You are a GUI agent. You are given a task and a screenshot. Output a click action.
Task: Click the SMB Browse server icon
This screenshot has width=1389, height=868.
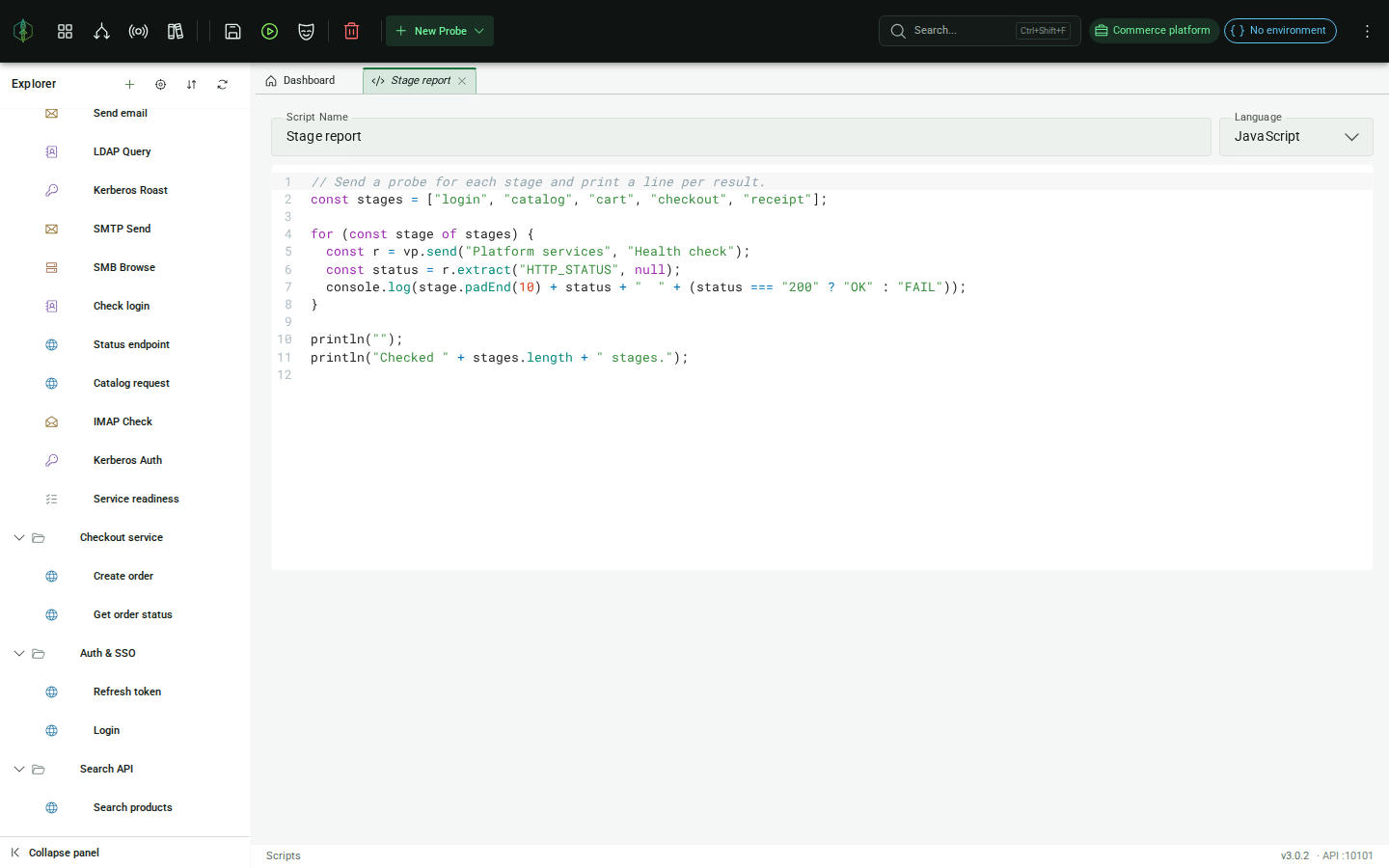click(x=52, y=267)
